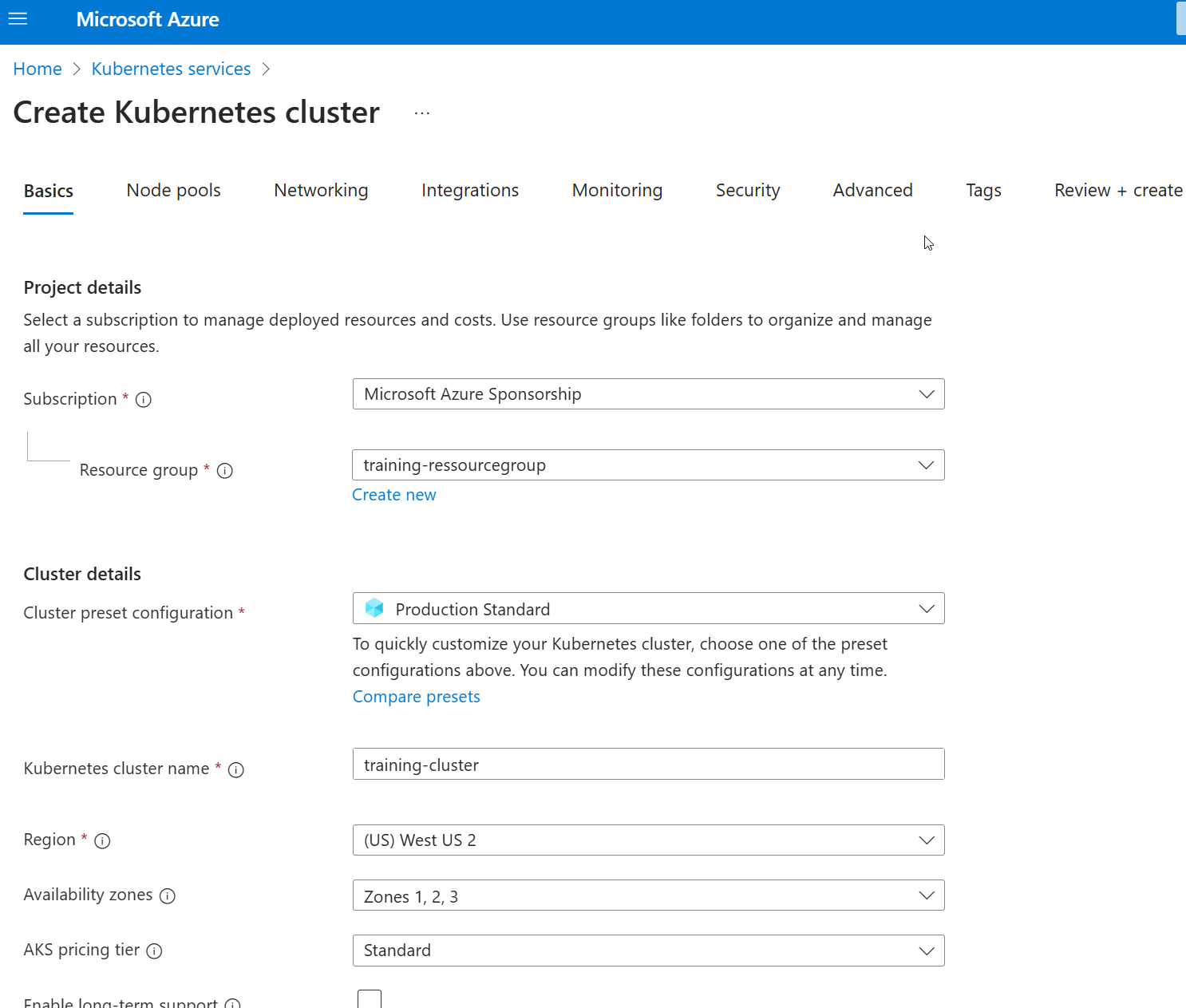Screen dimensions: 1186x1008
Task: Open the Resource group dropdown
Action: (648, 465)
